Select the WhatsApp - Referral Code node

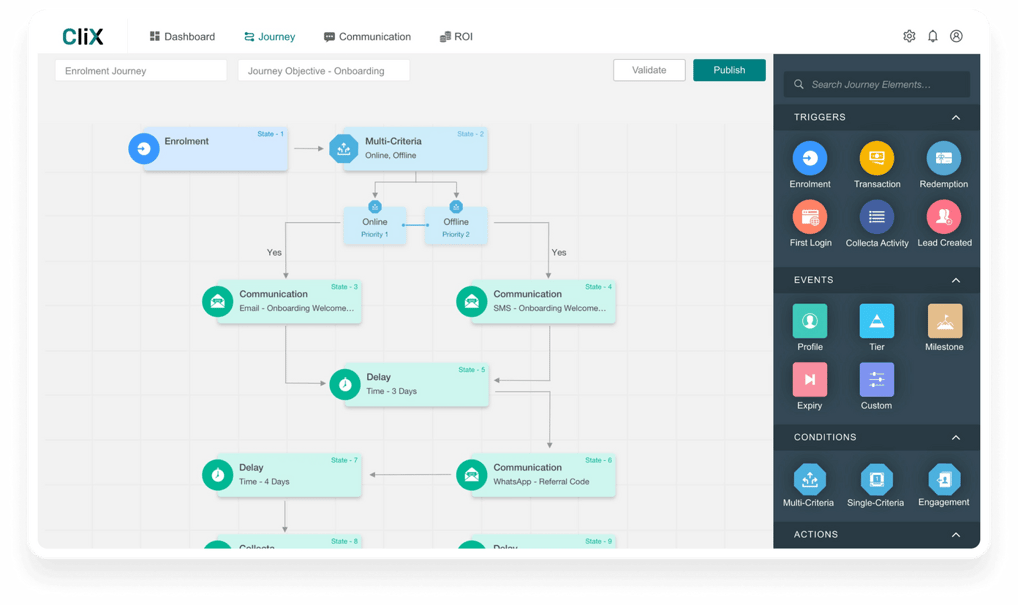coord(543,475)
